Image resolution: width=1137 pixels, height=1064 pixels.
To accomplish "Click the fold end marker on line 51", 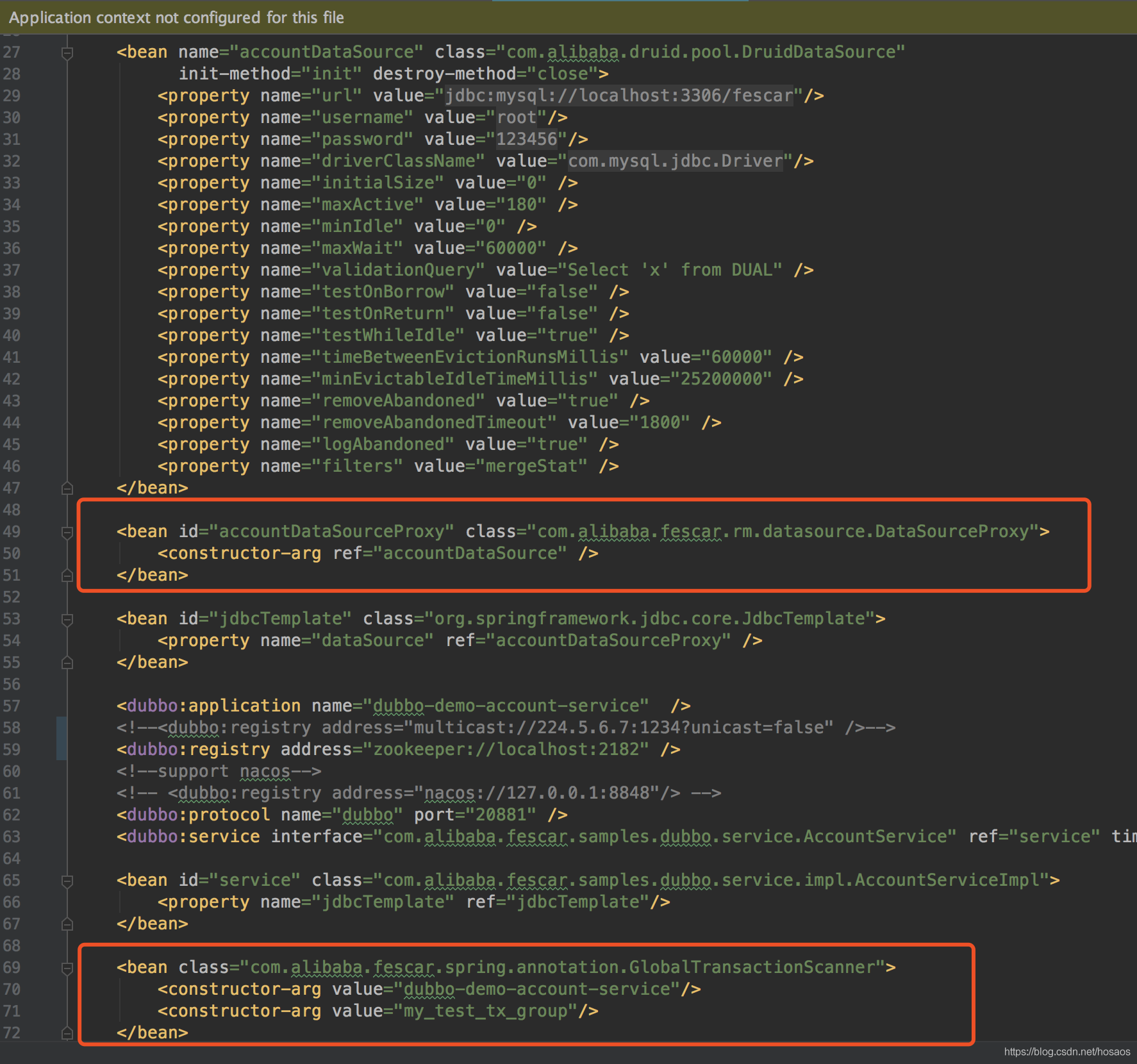I will pos(67,576).
